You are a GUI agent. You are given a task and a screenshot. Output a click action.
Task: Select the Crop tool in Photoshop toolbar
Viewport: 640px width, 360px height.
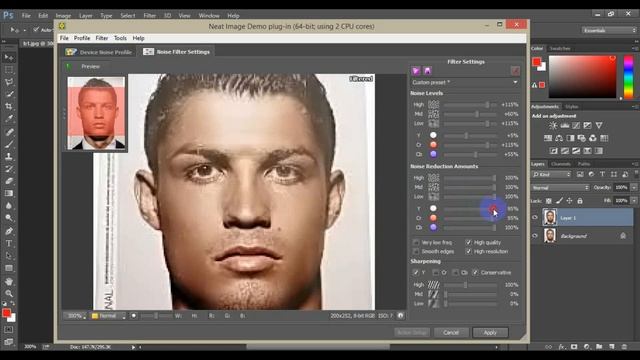(9, 107)
